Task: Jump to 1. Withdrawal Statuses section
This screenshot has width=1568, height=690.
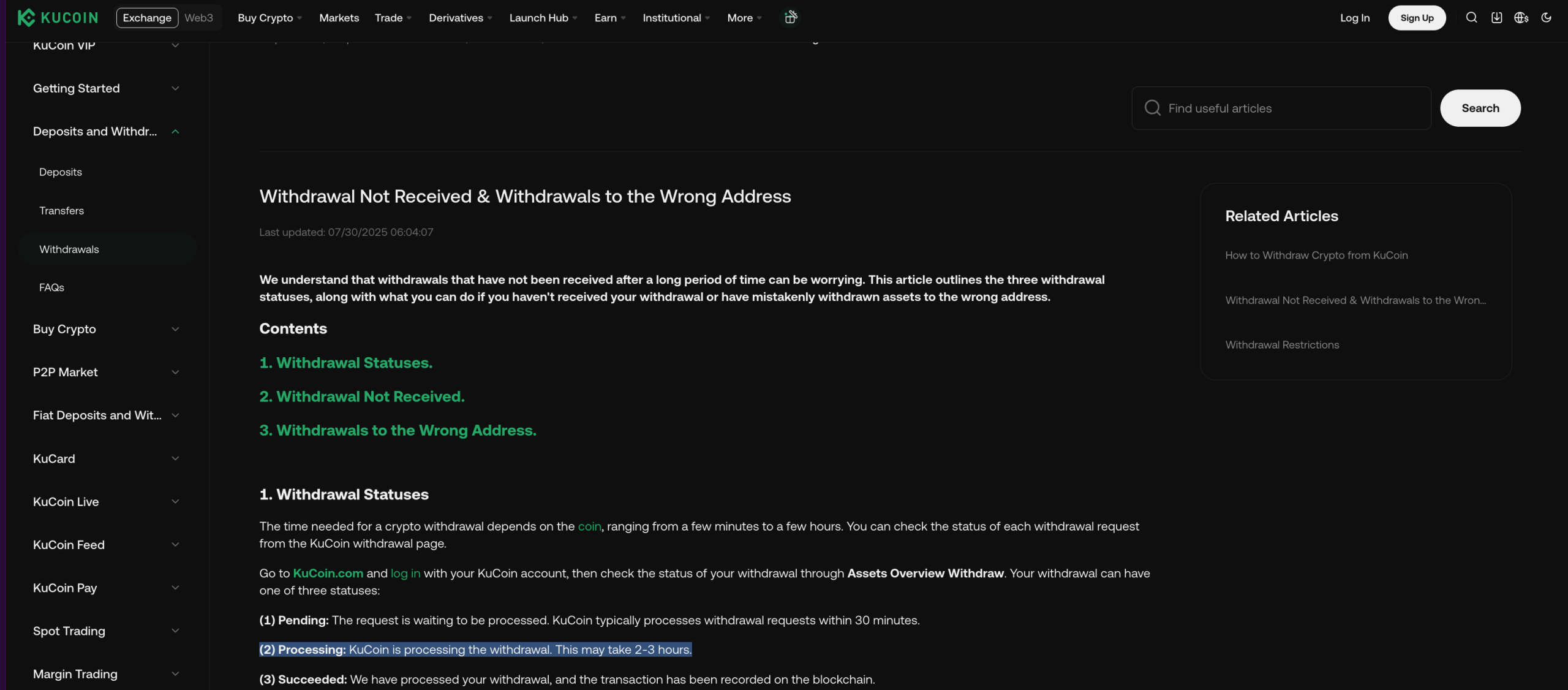Action: pyautogui.click(x=346, y=362)
